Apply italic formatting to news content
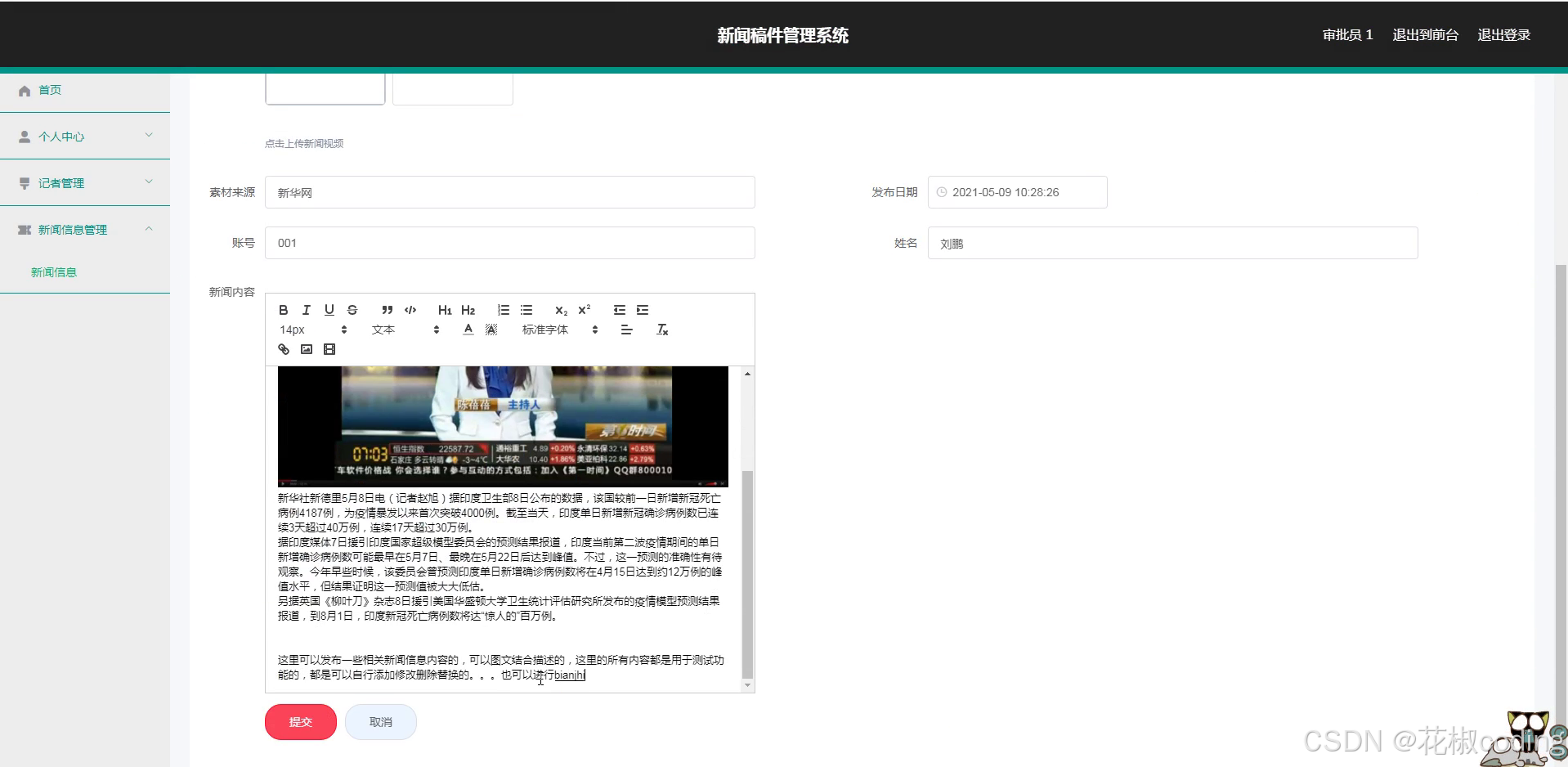Viewport: 1568px width, 767px height. coord(306,310)
